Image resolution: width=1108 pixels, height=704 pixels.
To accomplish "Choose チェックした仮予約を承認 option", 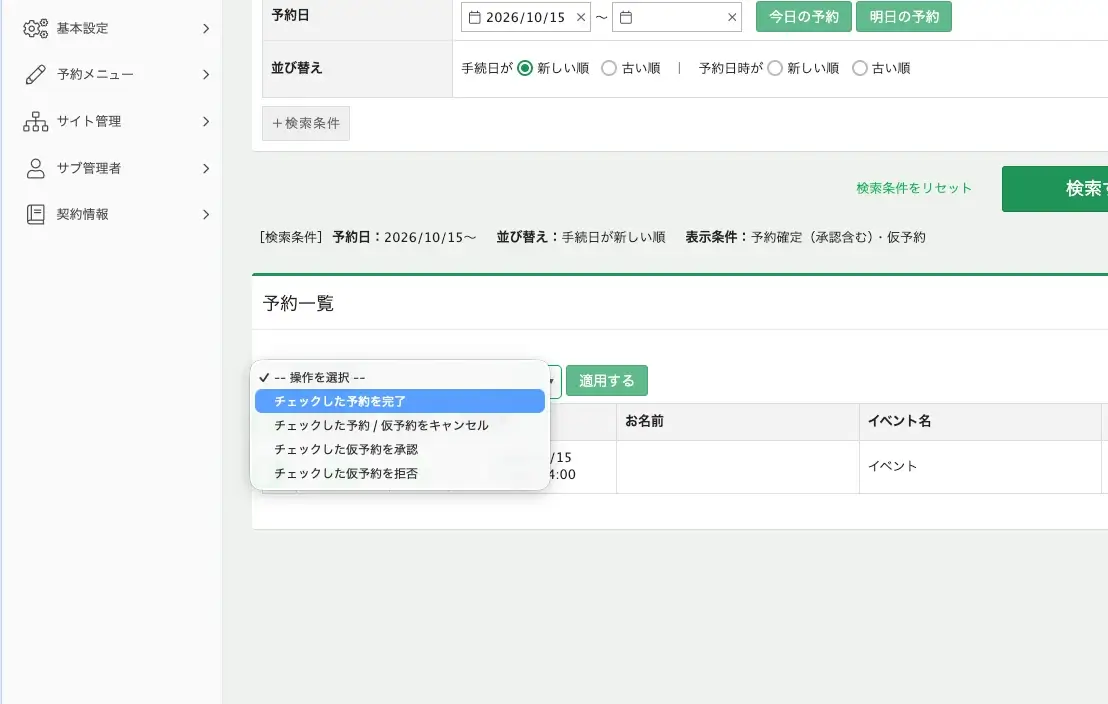I will click(400, 450).
